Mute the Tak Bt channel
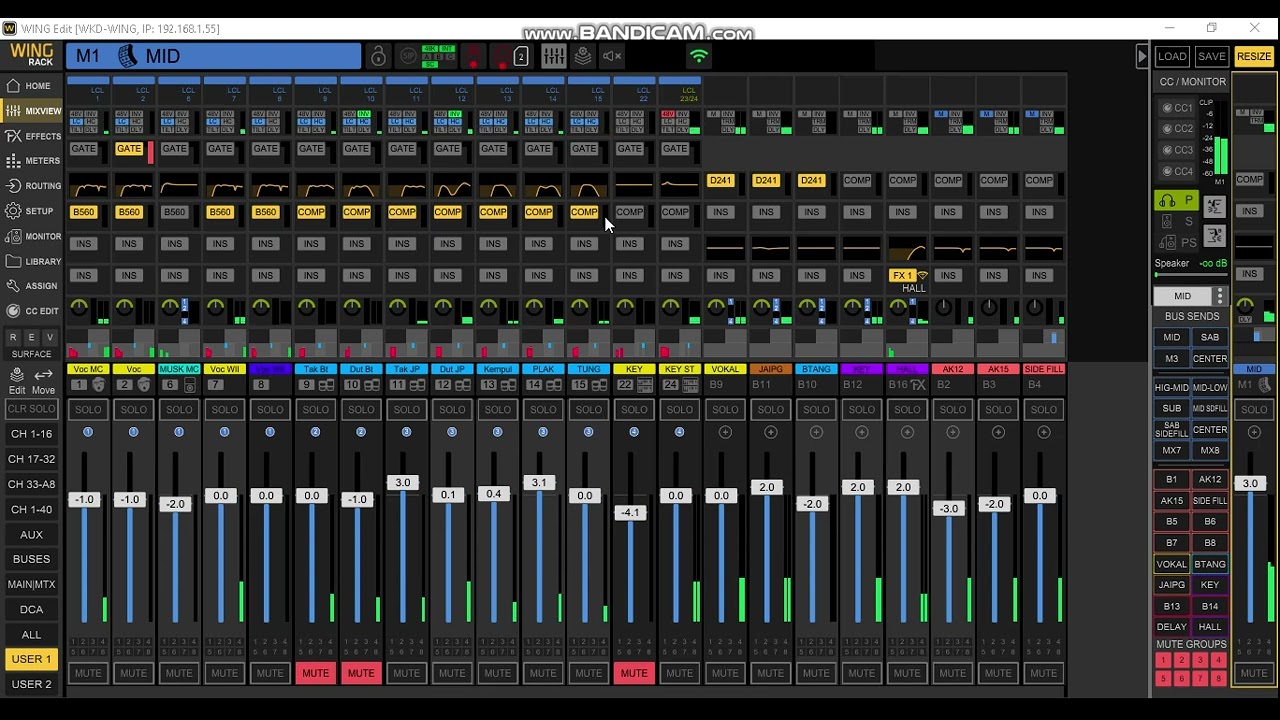This screenshot has width=1280, height=720. 315,673
